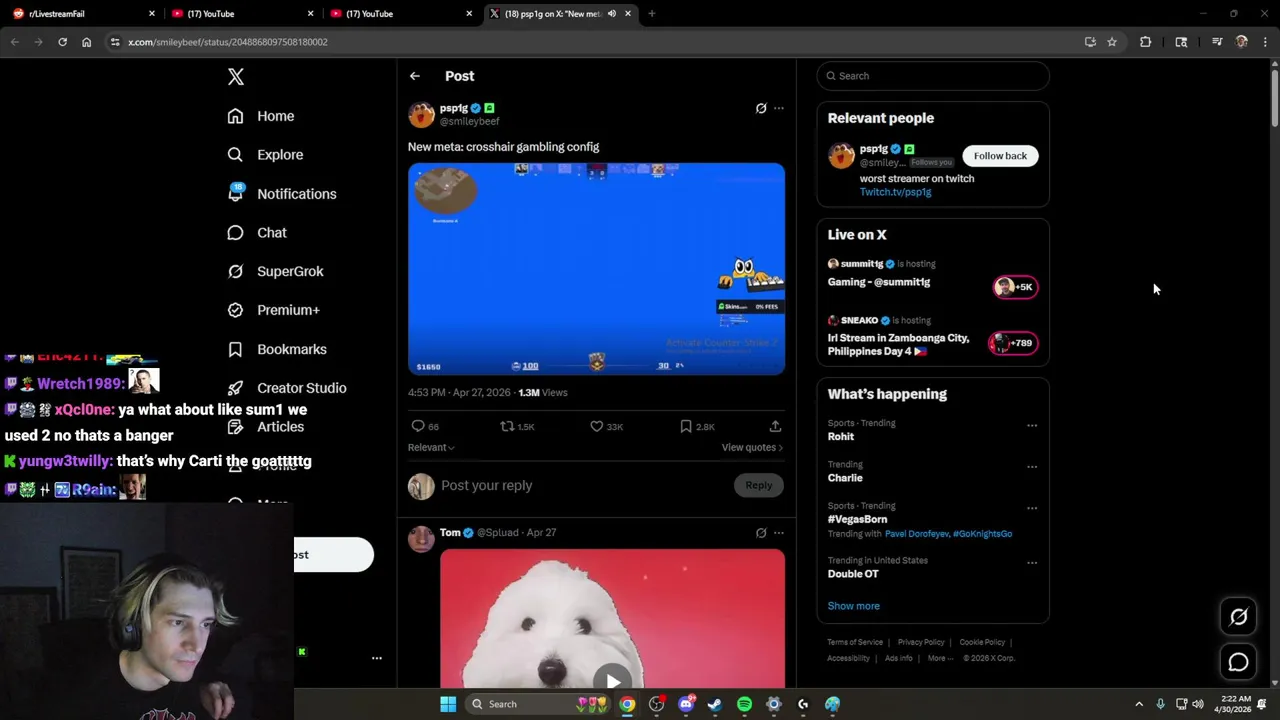The image size is (1280, 720).
Task: Open Explore in the sidebar
Action: [x=265, y=155]
